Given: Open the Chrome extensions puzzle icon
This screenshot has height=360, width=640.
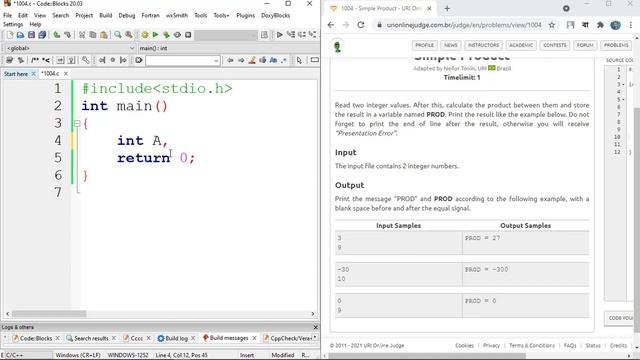Looking at the screenshot, I should [600, 25].
